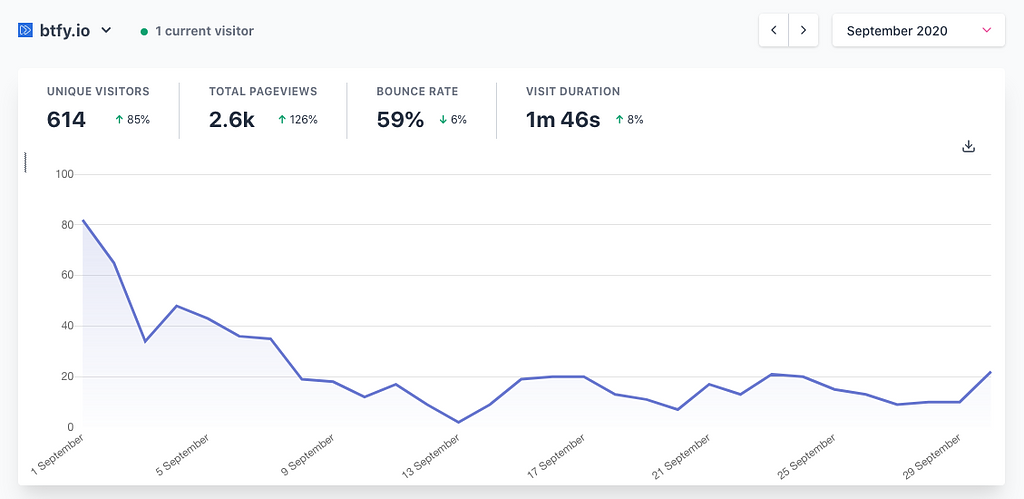Expand the btfy.io site switcher chevron
This screenshot has height=499, width=1024.
(x=106, y=31)
